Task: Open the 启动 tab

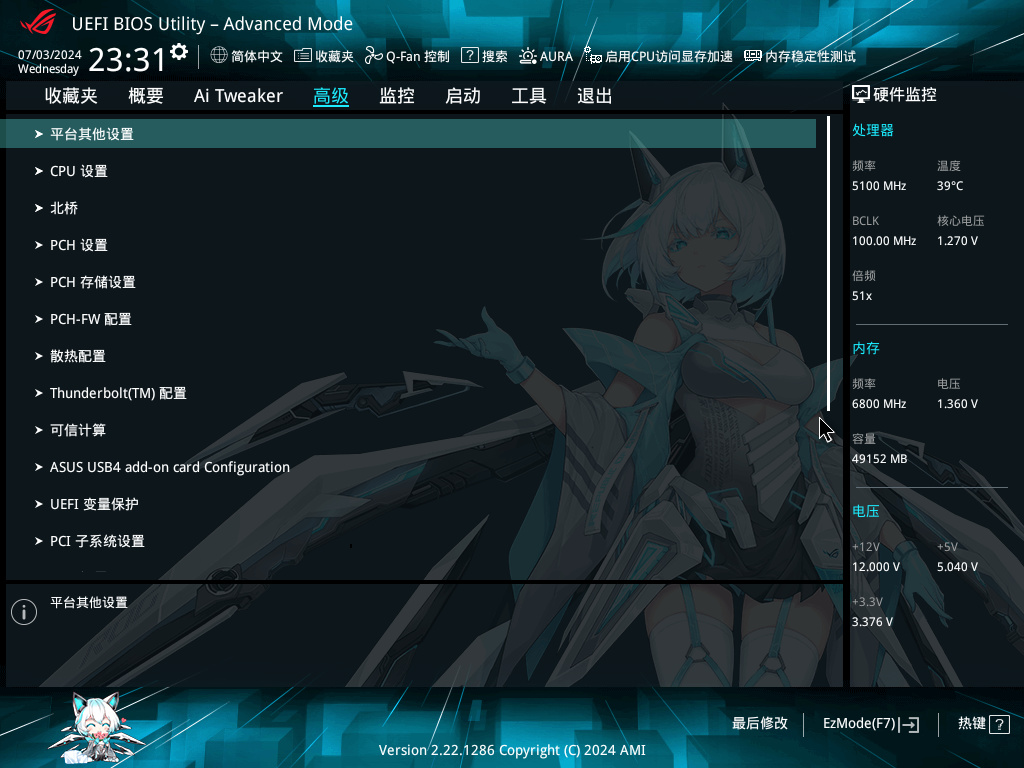Action: (x=463, y=96)
